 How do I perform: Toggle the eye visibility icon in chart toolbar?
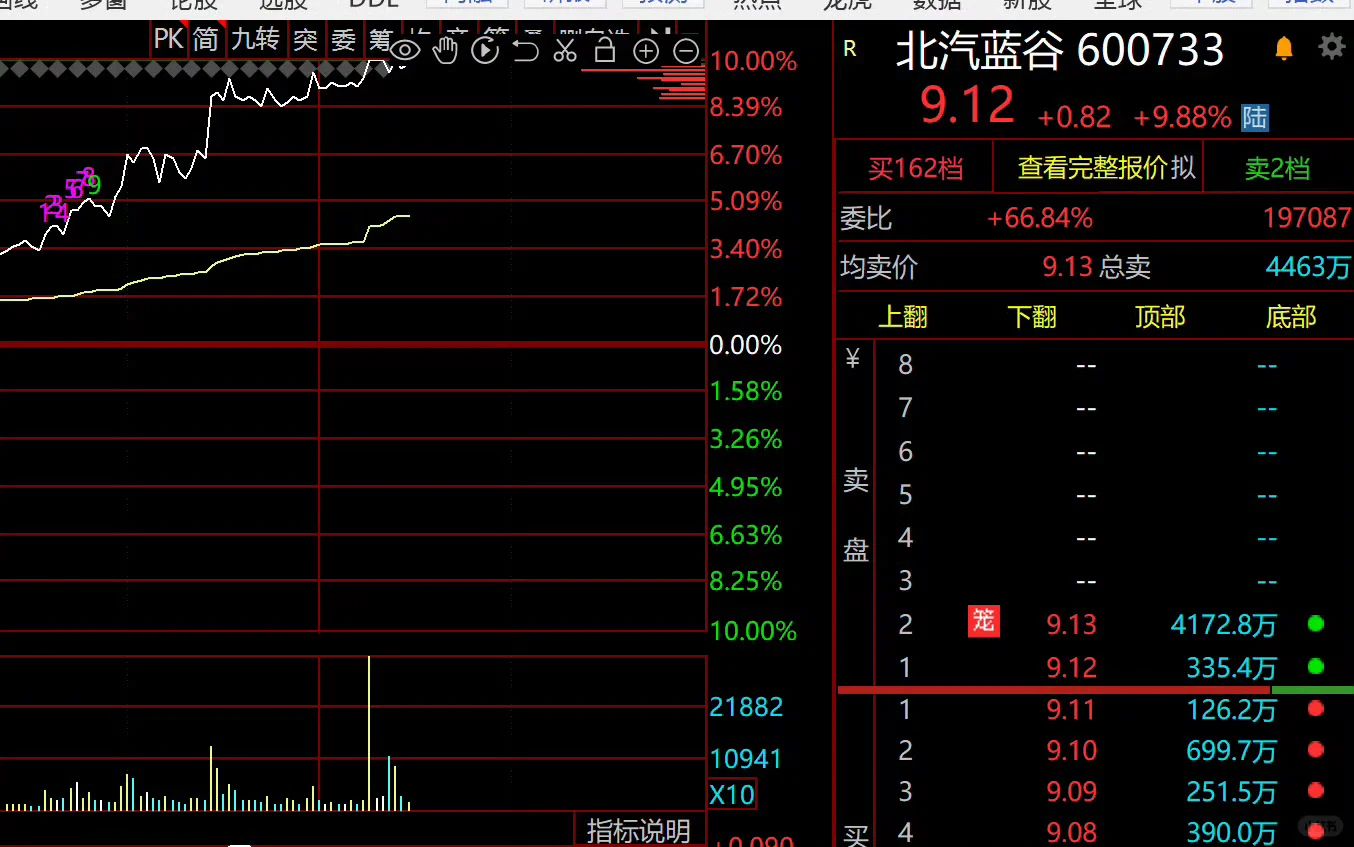405,49
